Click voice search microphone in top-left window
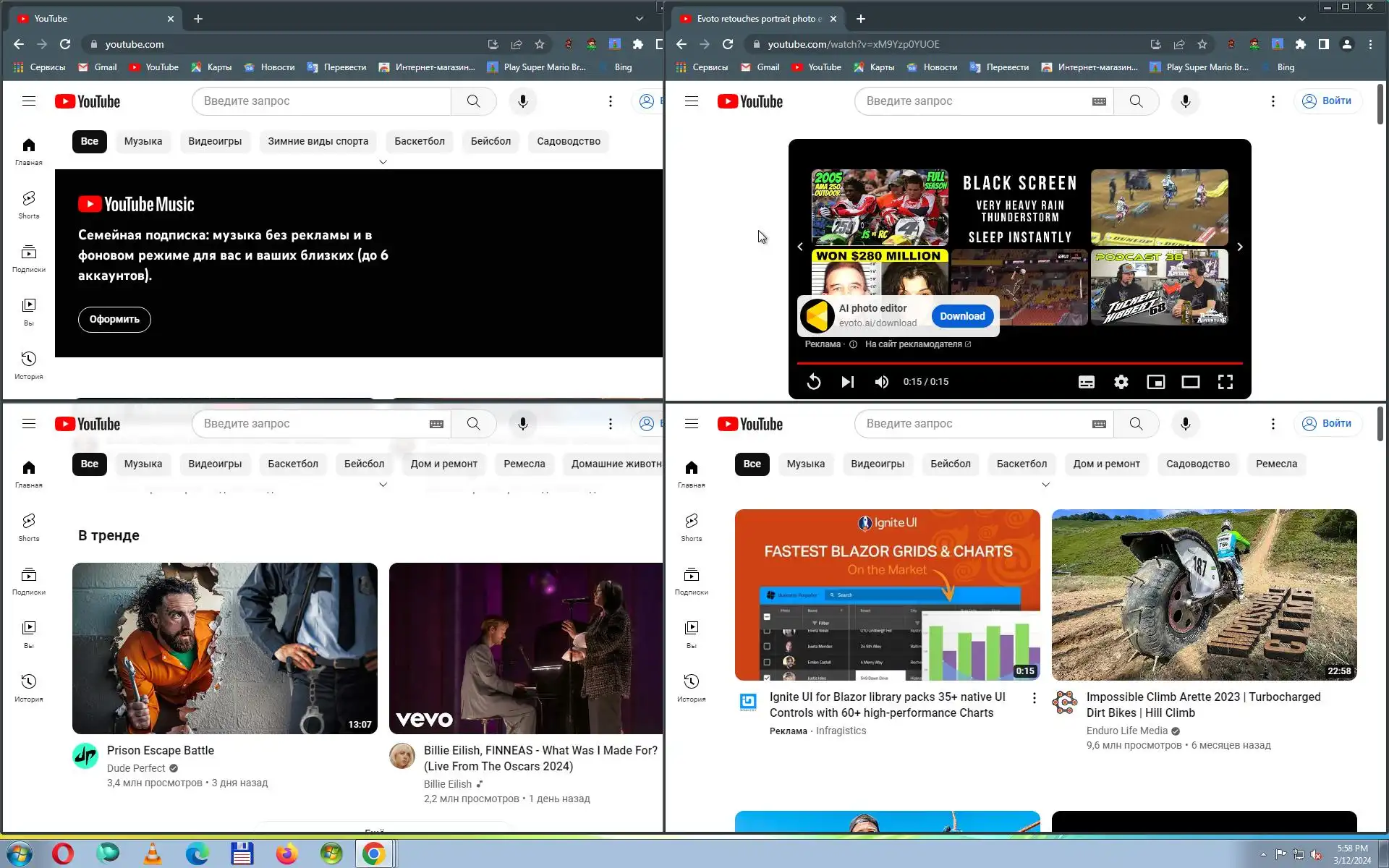The height and width of the screenshot is (868, 1389). point(522,101)
